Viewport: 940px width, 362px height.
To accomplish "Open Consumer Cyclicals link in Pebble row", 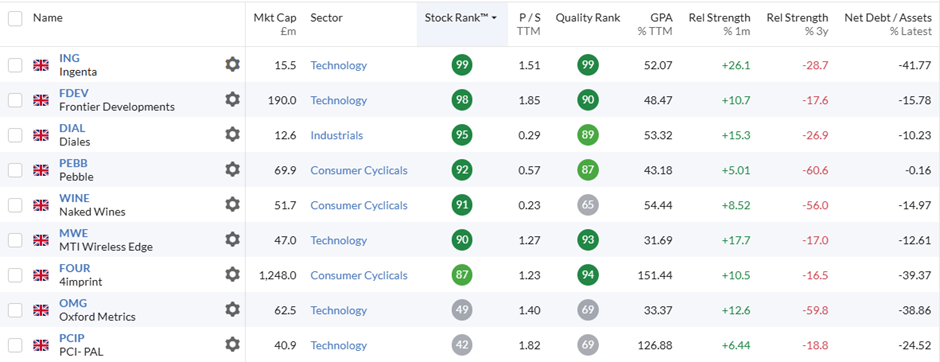I will pyautogui.click(x=358, y=170).
